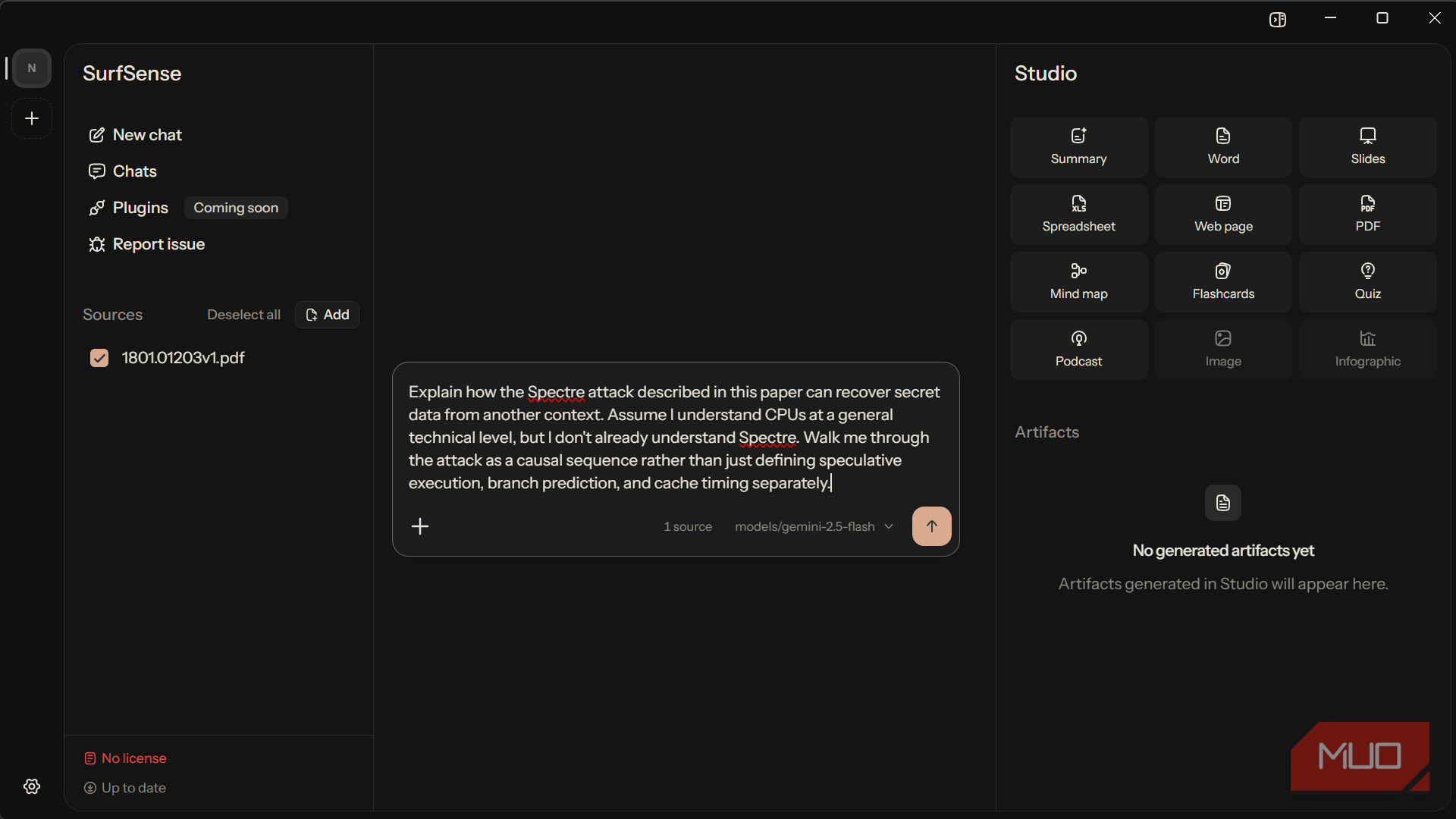Click the Studio panel heading
The image size is (1456, 819).
(1046, 74)
